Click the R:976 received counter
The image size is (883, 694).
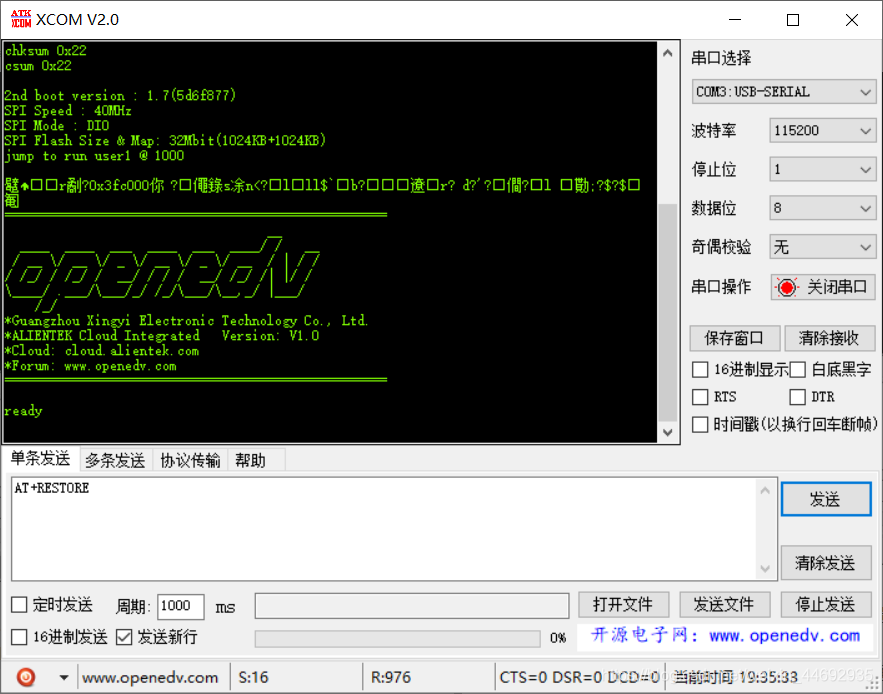click(391, 677)
